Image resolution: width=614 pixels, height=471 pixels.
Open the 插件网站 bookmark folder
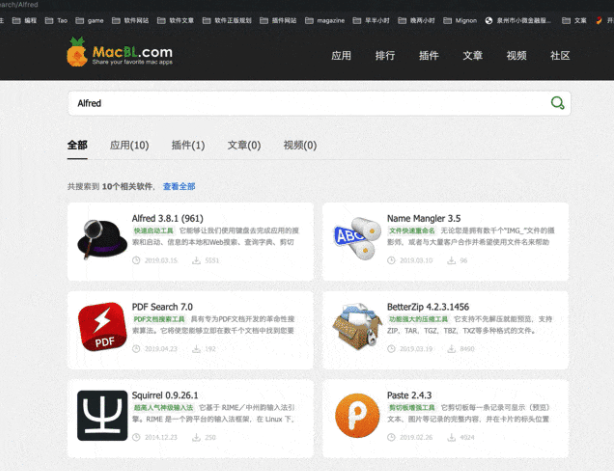click(x=278, y=20)
